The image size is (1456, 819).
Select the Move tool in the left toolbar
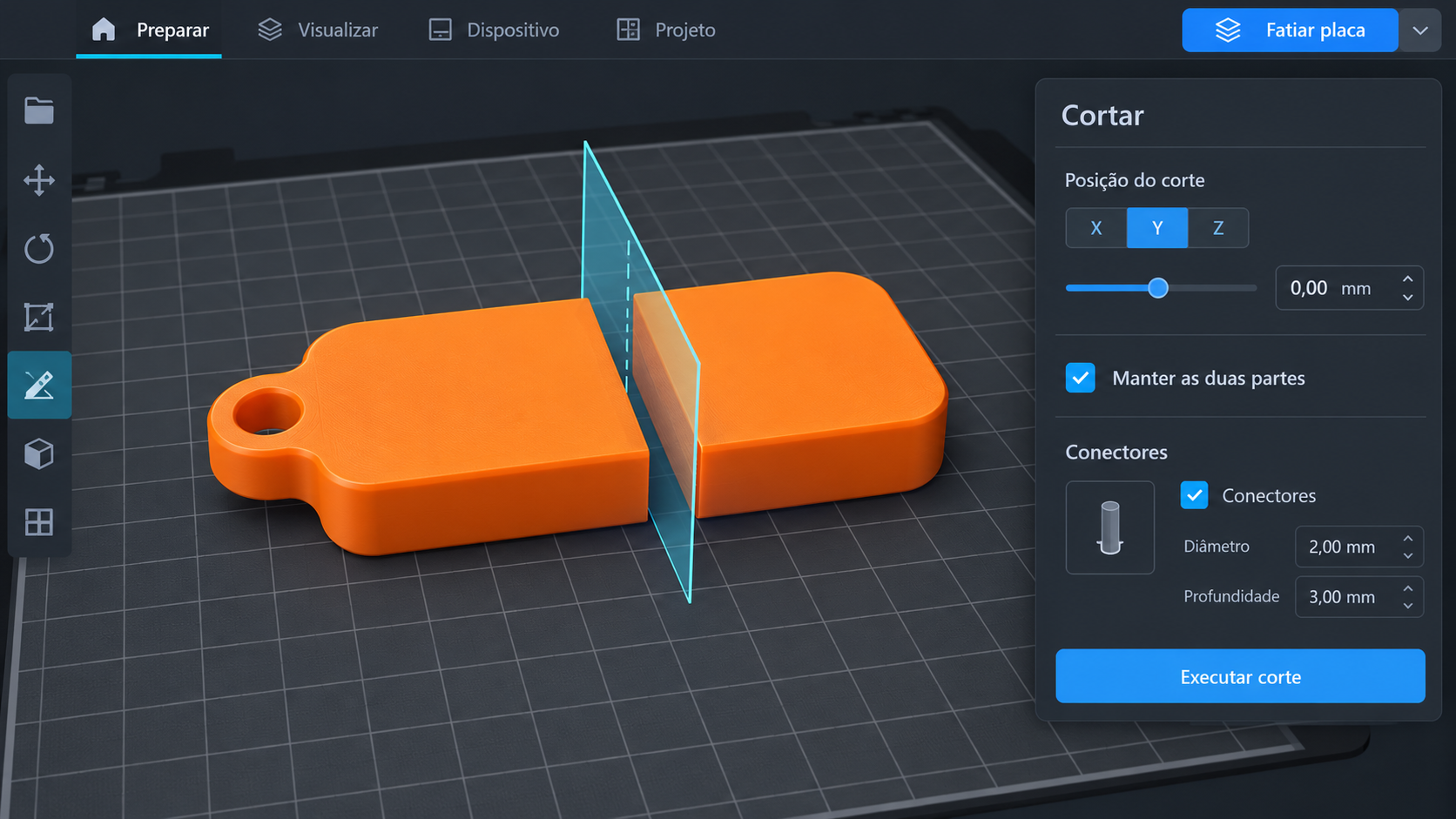[x=39, y=180]
